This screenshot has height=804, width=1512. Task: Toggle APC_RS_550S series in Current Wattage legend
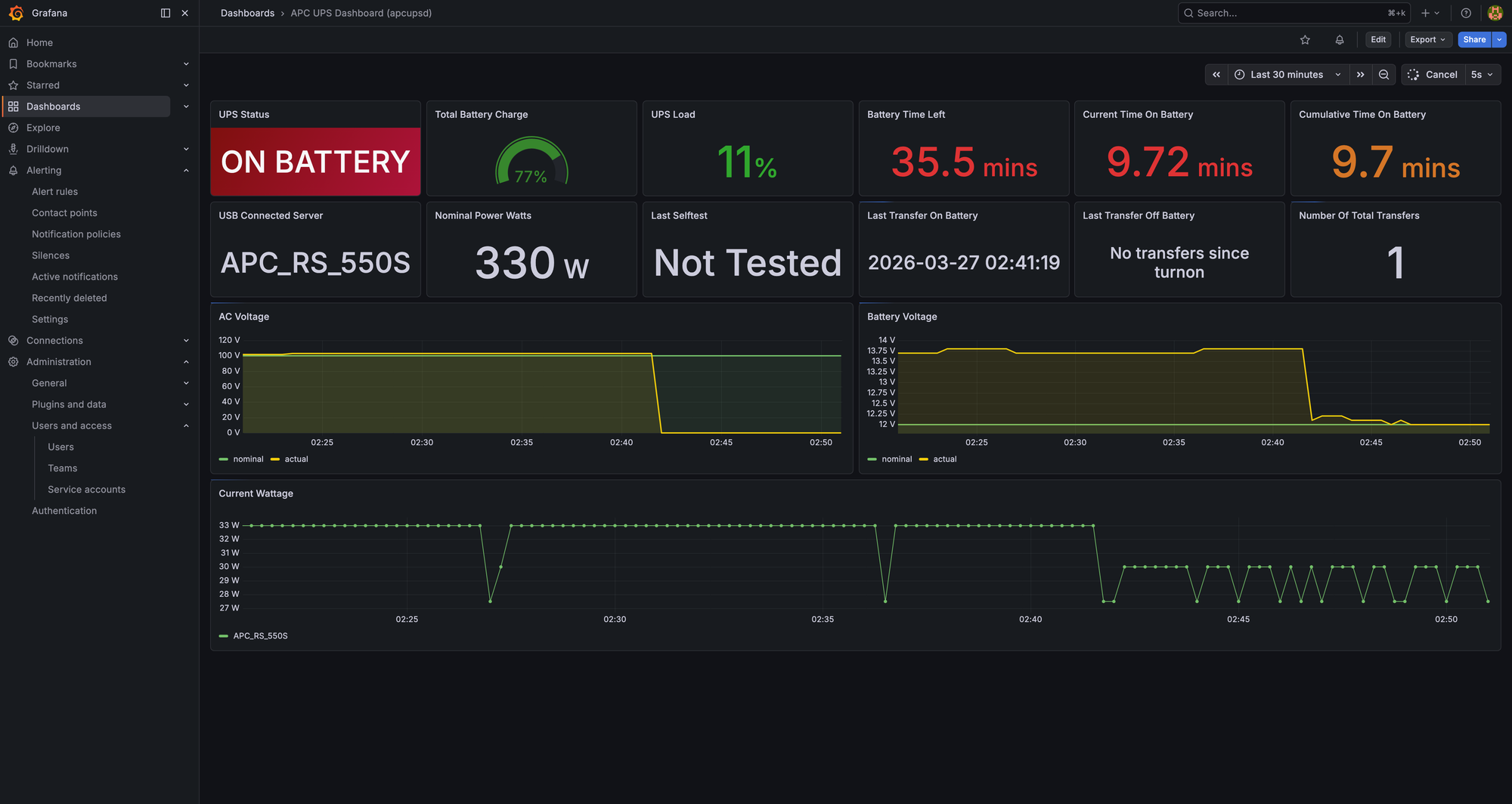click(x=260, y=636)
